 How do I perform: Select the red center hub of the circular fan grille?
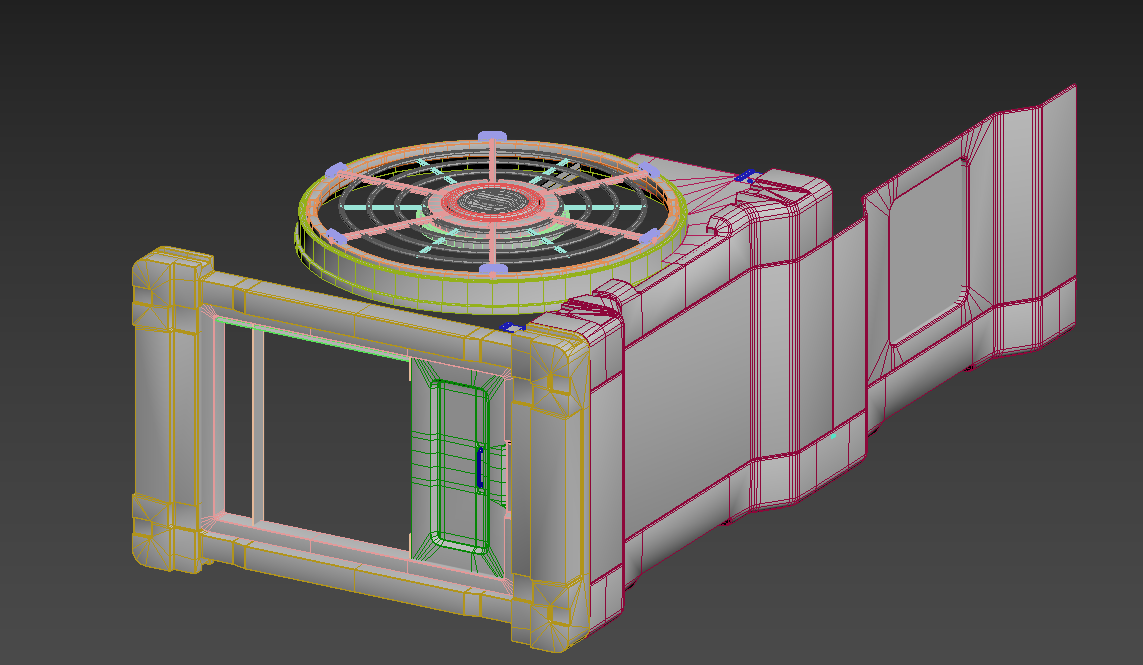(x=494, y=201)
